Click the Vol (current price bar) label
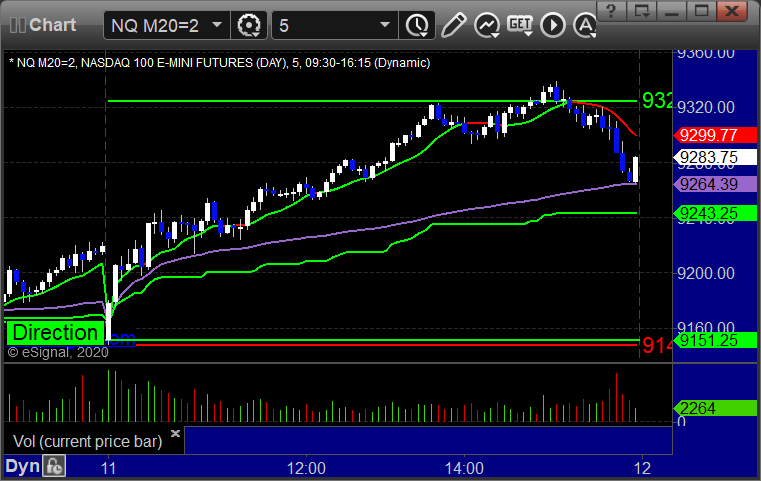Viewport: 761px width, 481px height. pos(87,441)
